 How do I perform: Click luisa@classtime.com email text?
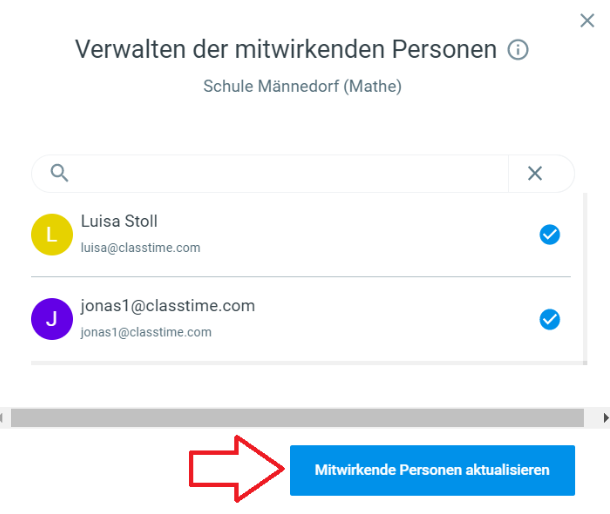pos(140,247)
